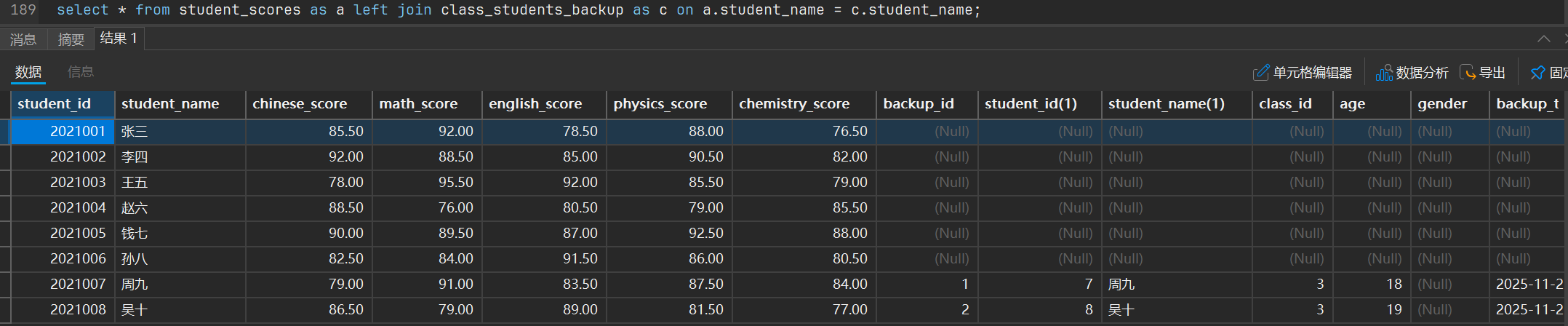
Task: Click the student_name(1) column header
Action: (x=1177, y=104)
